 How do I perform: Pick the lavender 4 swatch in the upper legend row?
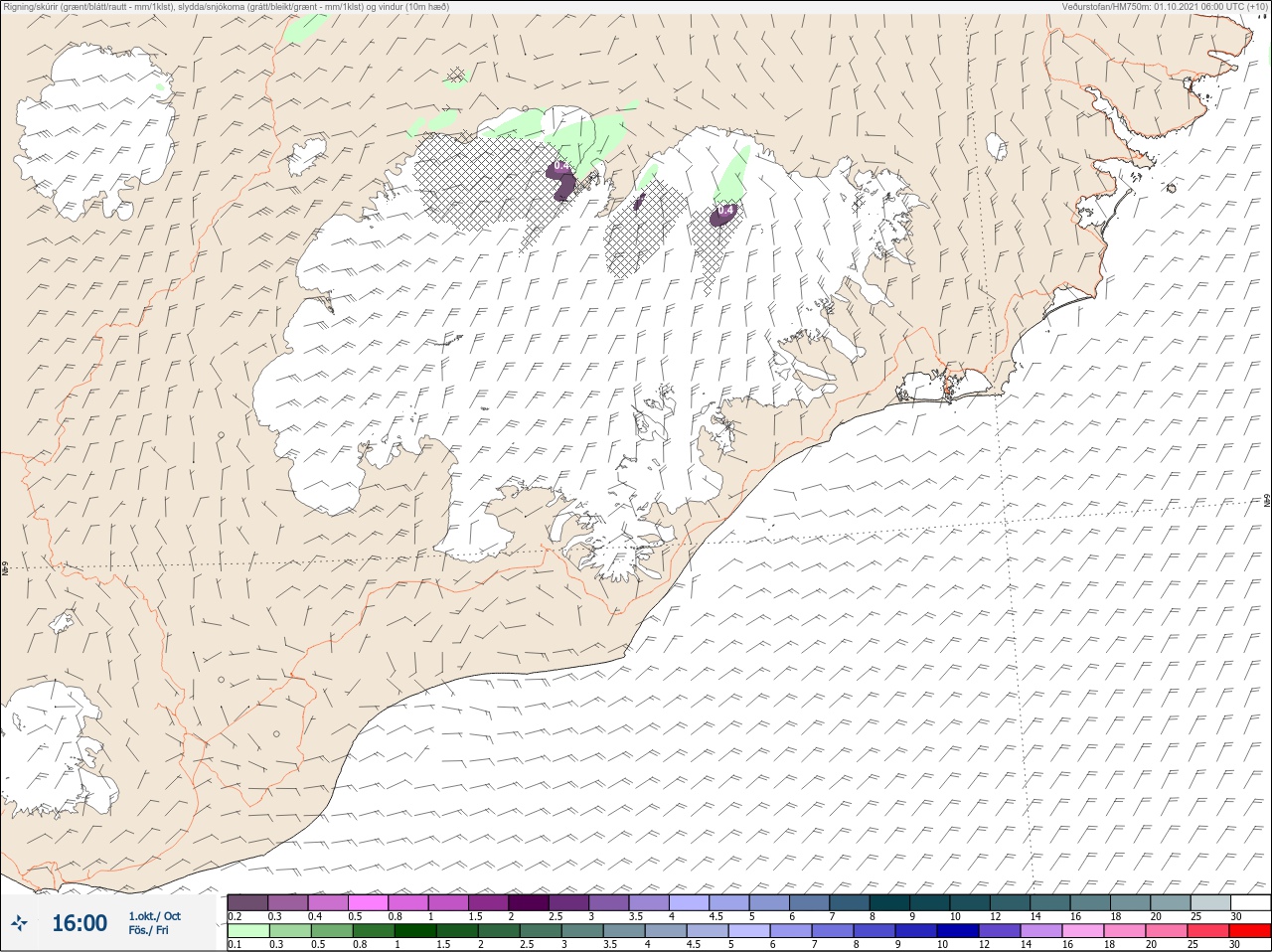689,902
